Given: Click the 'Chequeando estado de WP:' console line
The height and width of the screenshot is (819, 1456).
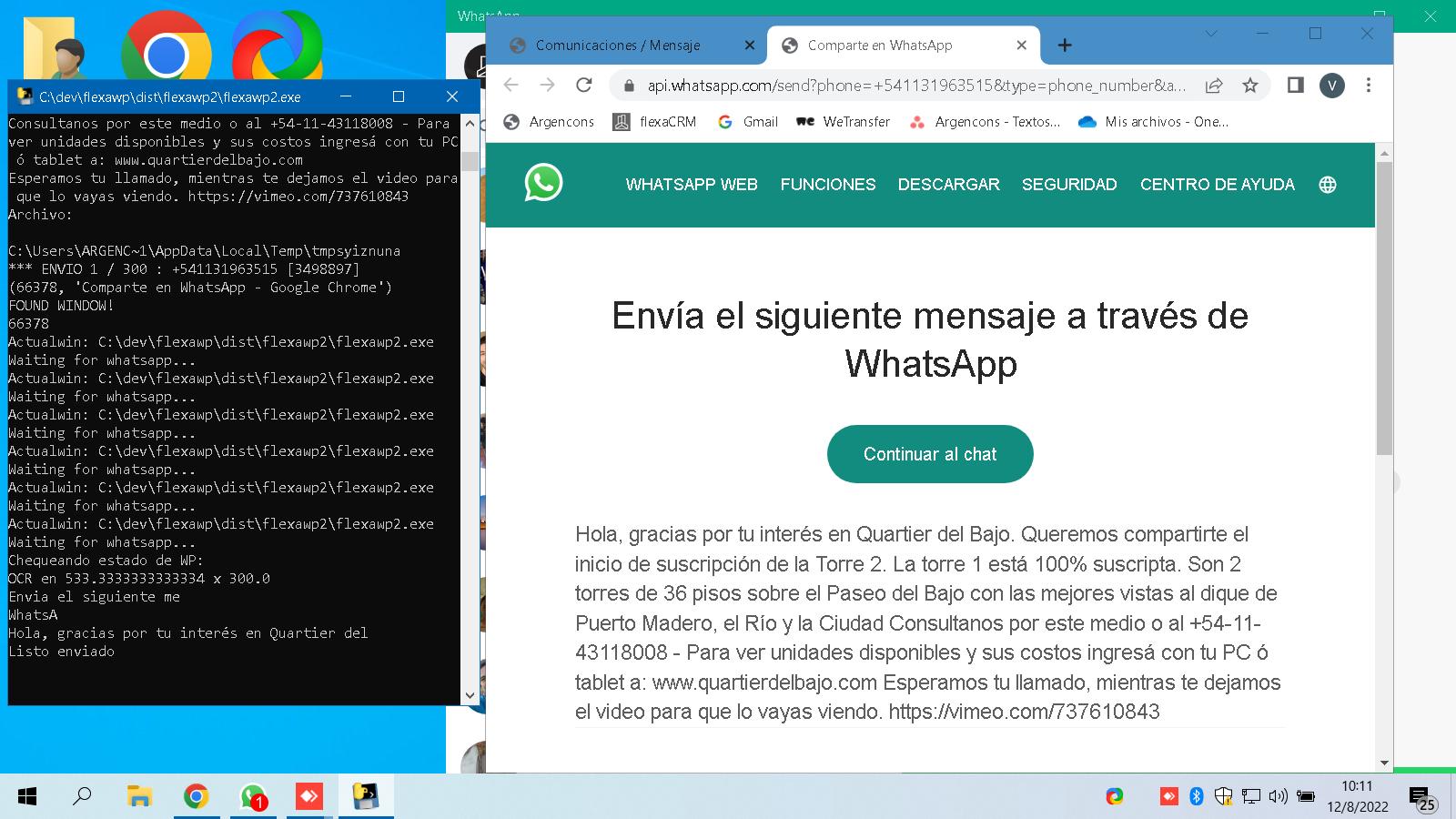Looking at the screenshot, I should tap(106, 561).
